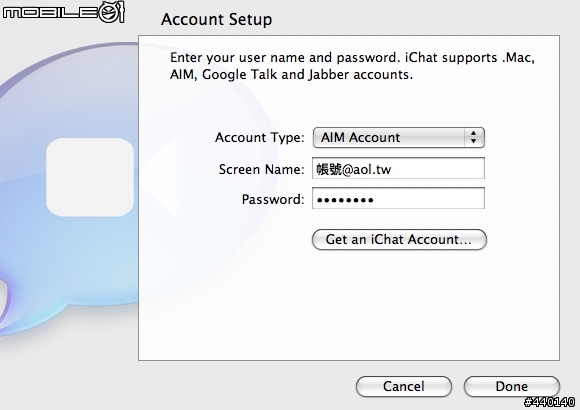Viewport: 580px width, 410px height.
Task: Click the Cancel button
Action: point(404,386)
